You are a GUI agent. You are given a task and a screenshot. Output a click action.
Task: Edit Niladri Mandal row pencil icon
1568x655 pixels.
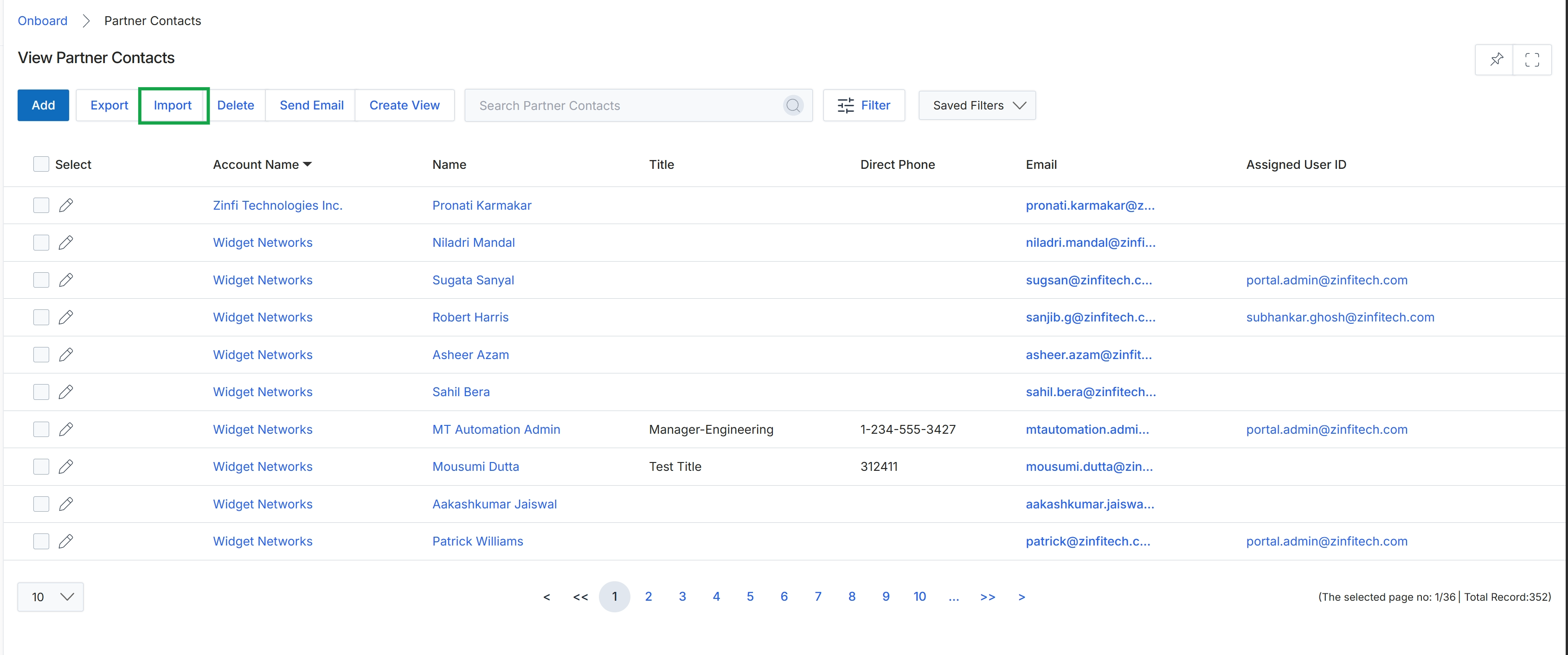[66, 242]
